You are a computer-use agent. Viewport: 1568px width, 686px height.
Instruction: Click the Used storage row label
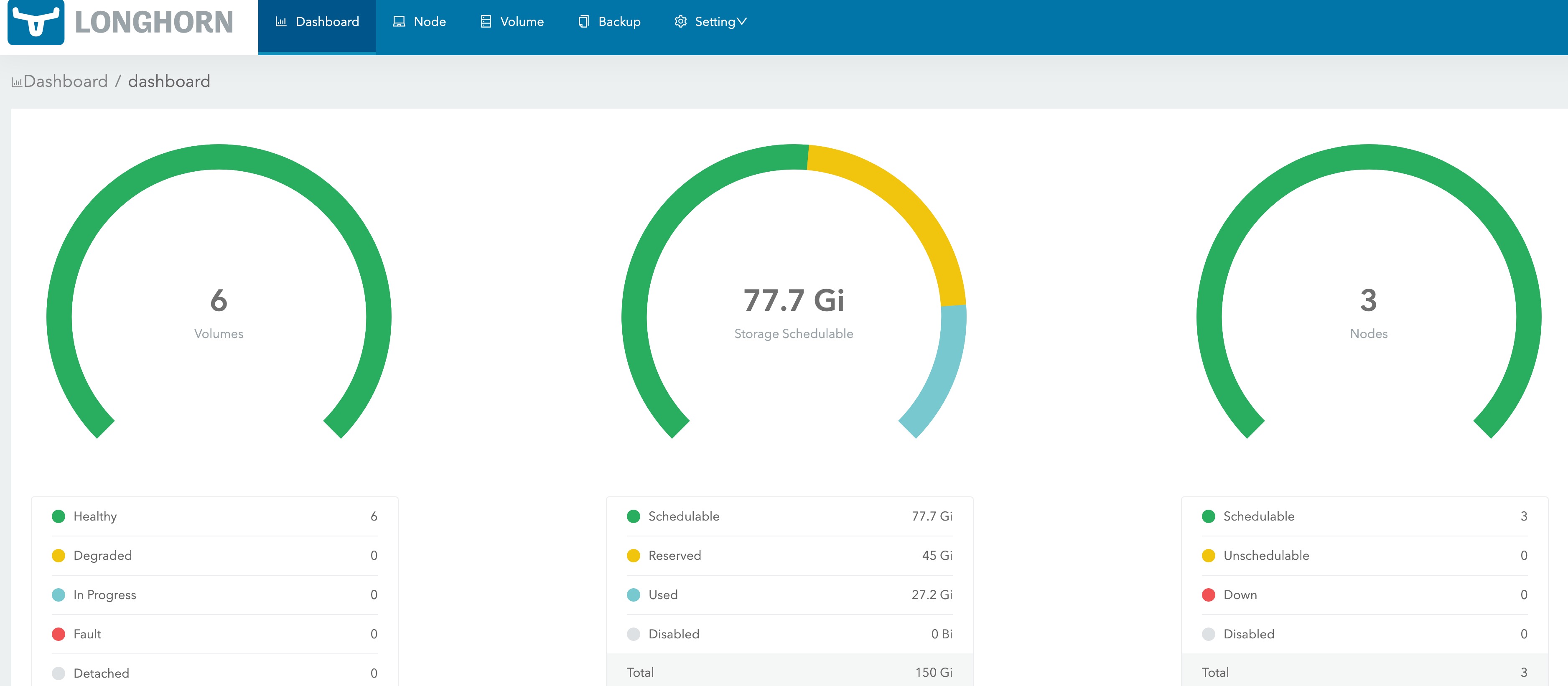[663, 595]
